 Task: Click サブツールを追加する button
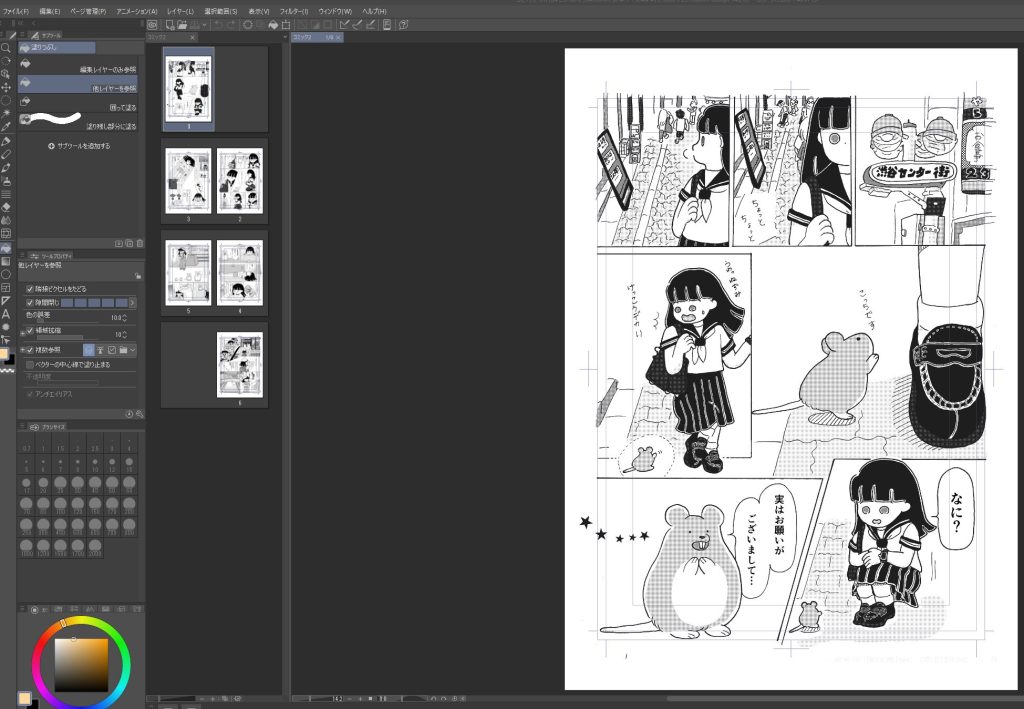pyautogui.click(x=80, y=146)
